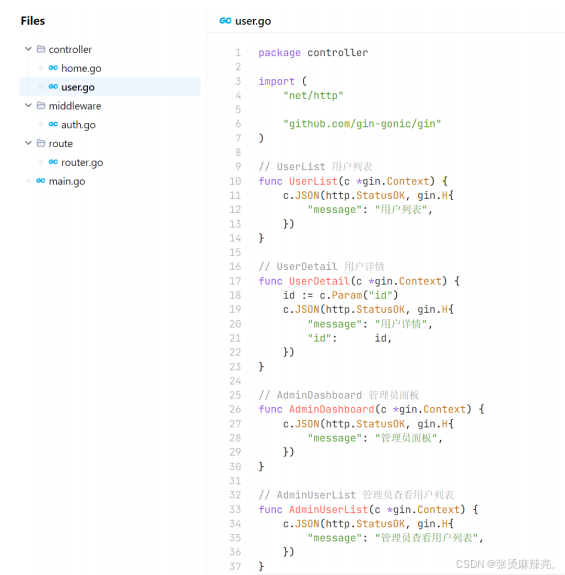
Task: Click the controller folder icon
Action: pyautogui.click(x=41, y=49)
